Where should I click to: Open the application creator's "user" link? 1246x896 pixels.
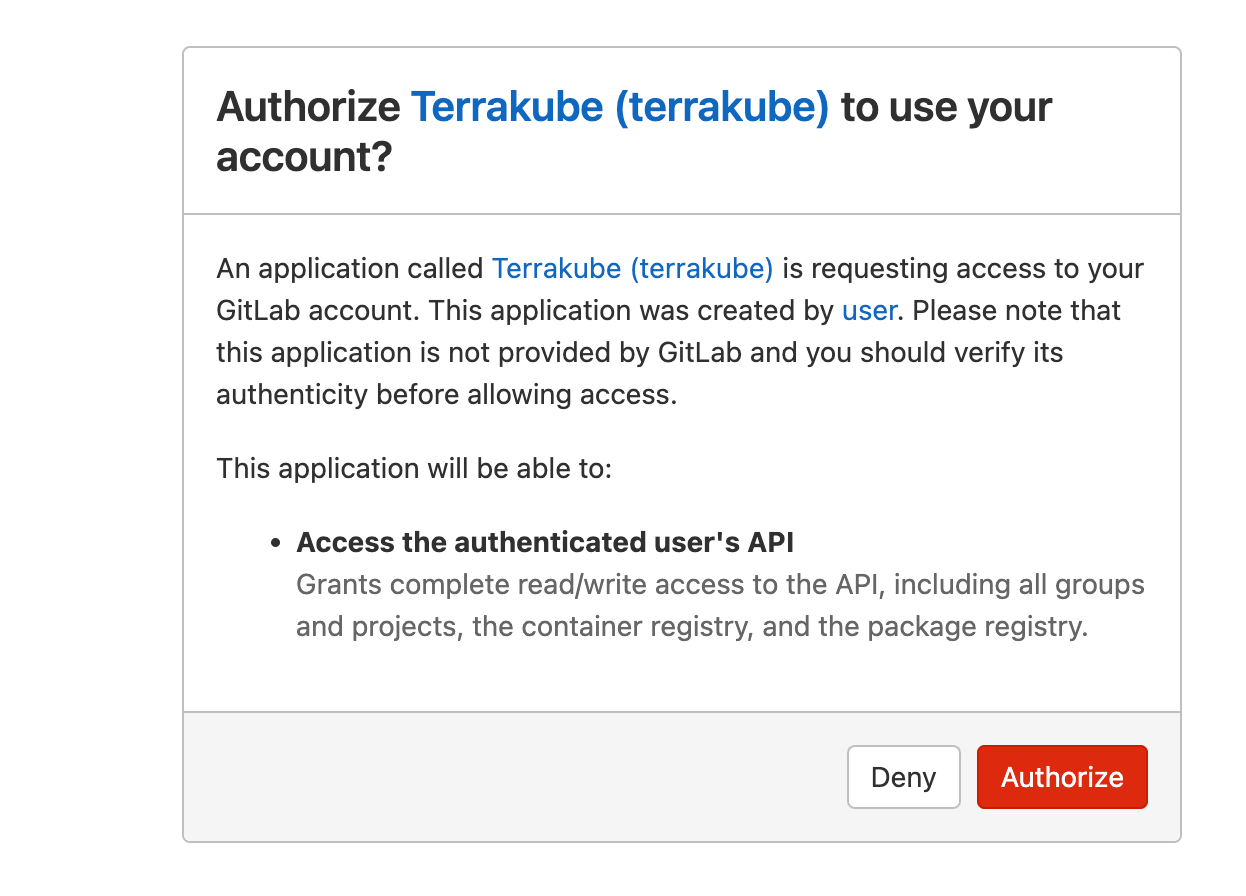[868, 310]
